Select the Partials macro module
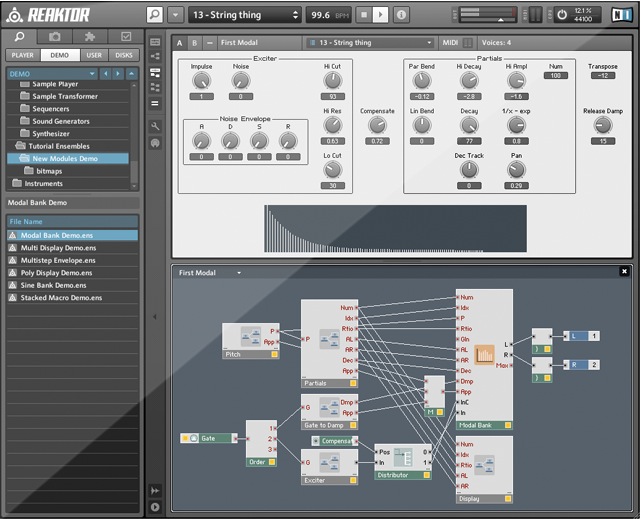 329,343
